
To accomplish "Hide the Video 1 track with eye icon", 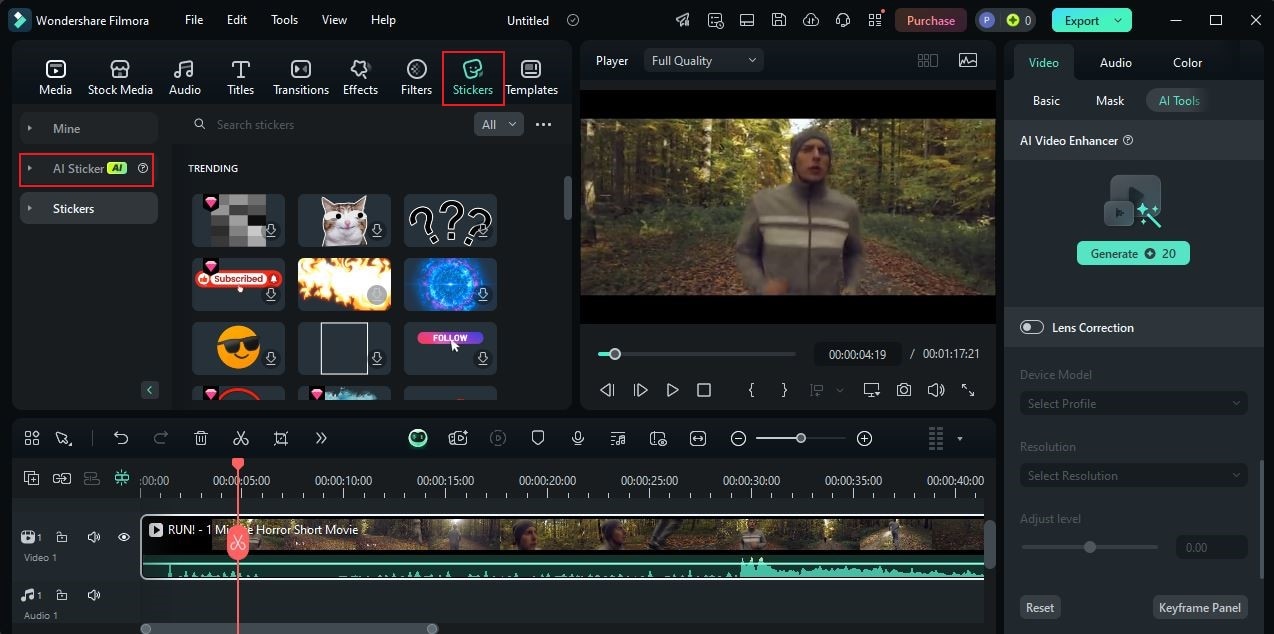I will click(x=124, y=537).
